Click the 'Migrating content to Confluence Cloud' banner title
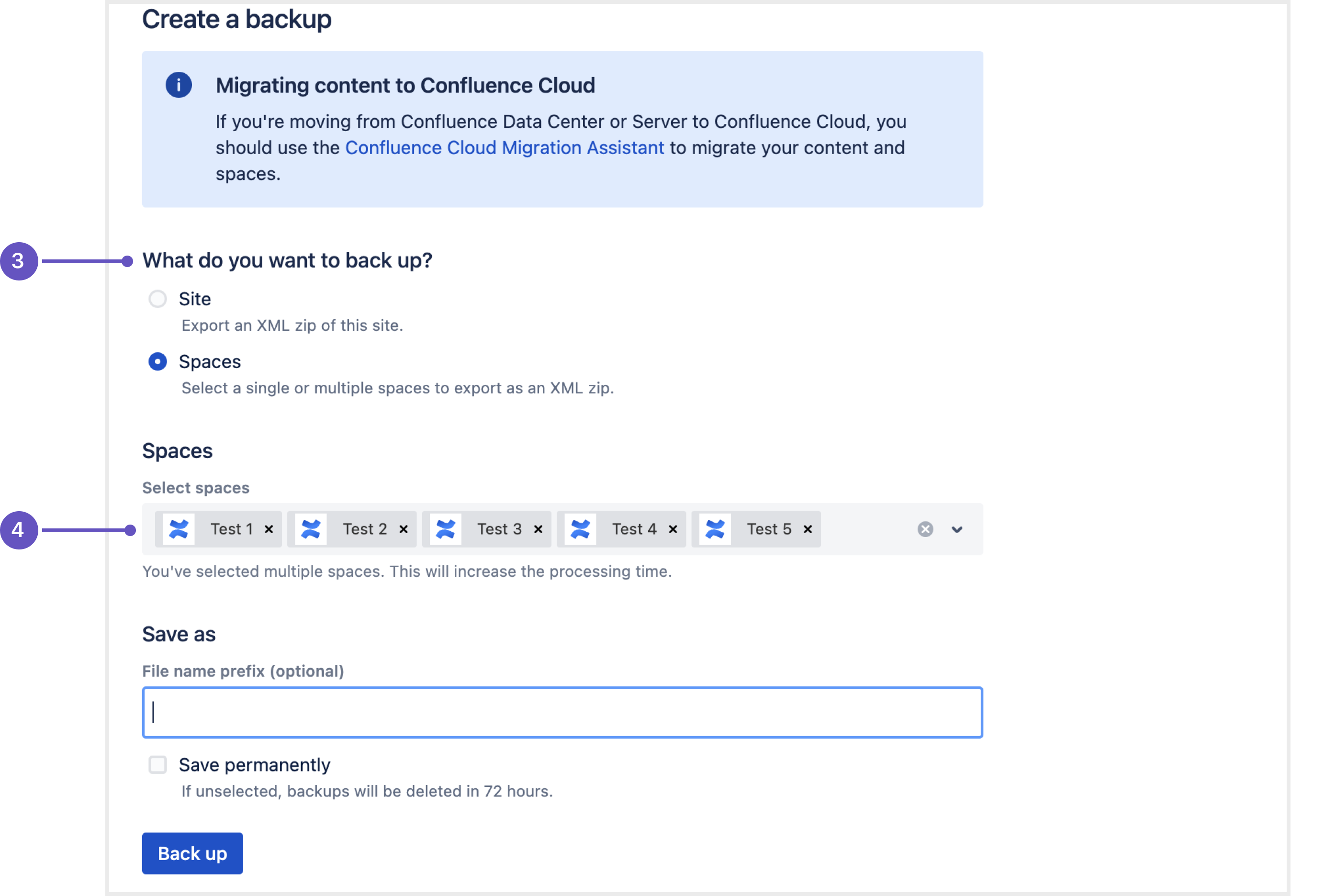 pyautogui.click(x=405, y=86)
